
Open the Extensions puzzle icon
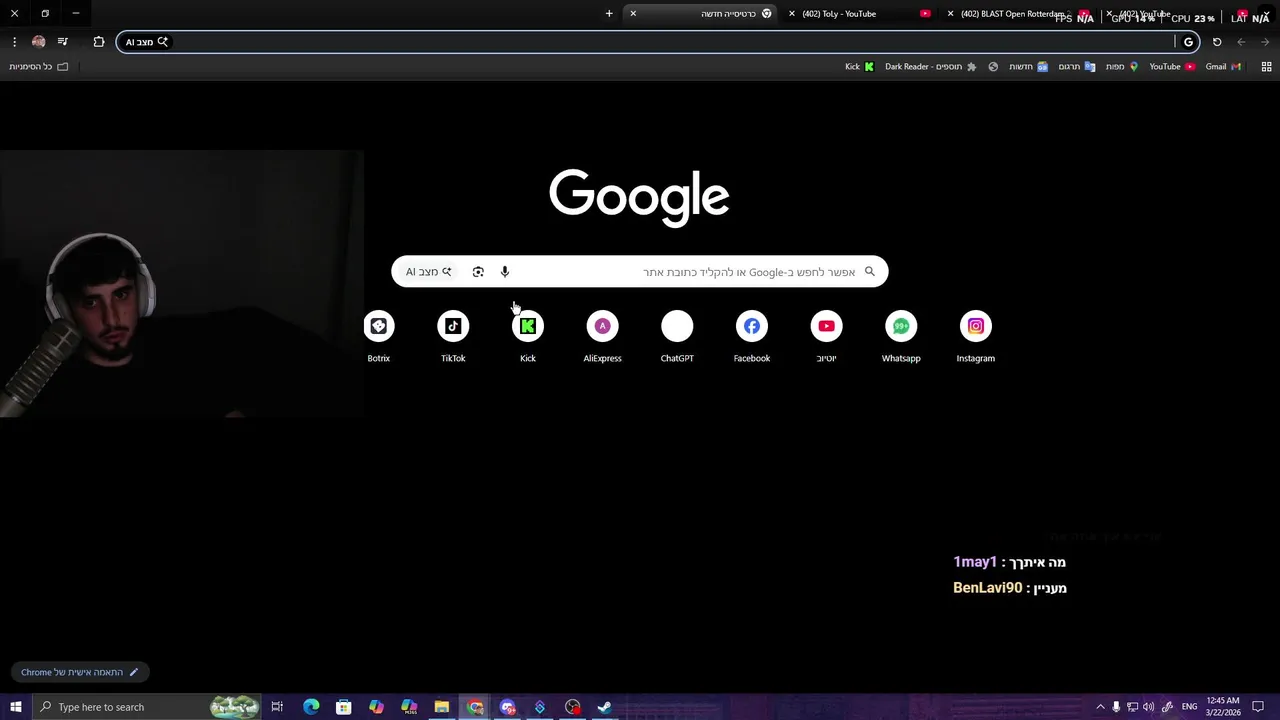tap(99, 42)
